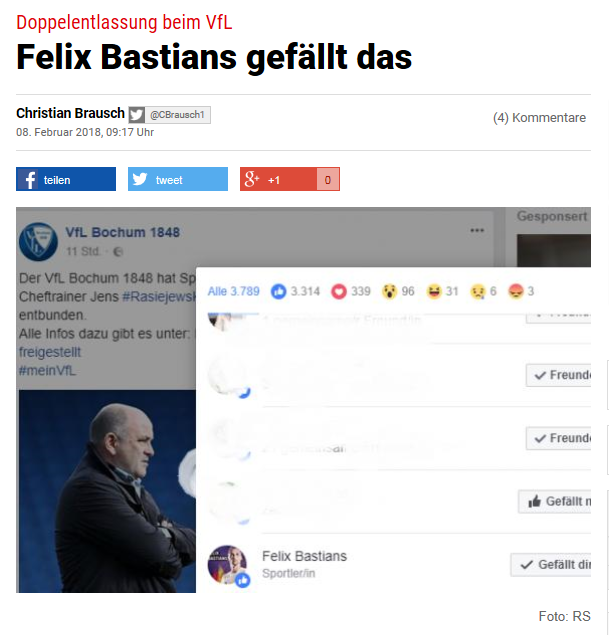This screenshot has width=609, height=635.
Task: Toggle the first Freunde checkmark button
Action: point(558,375)
